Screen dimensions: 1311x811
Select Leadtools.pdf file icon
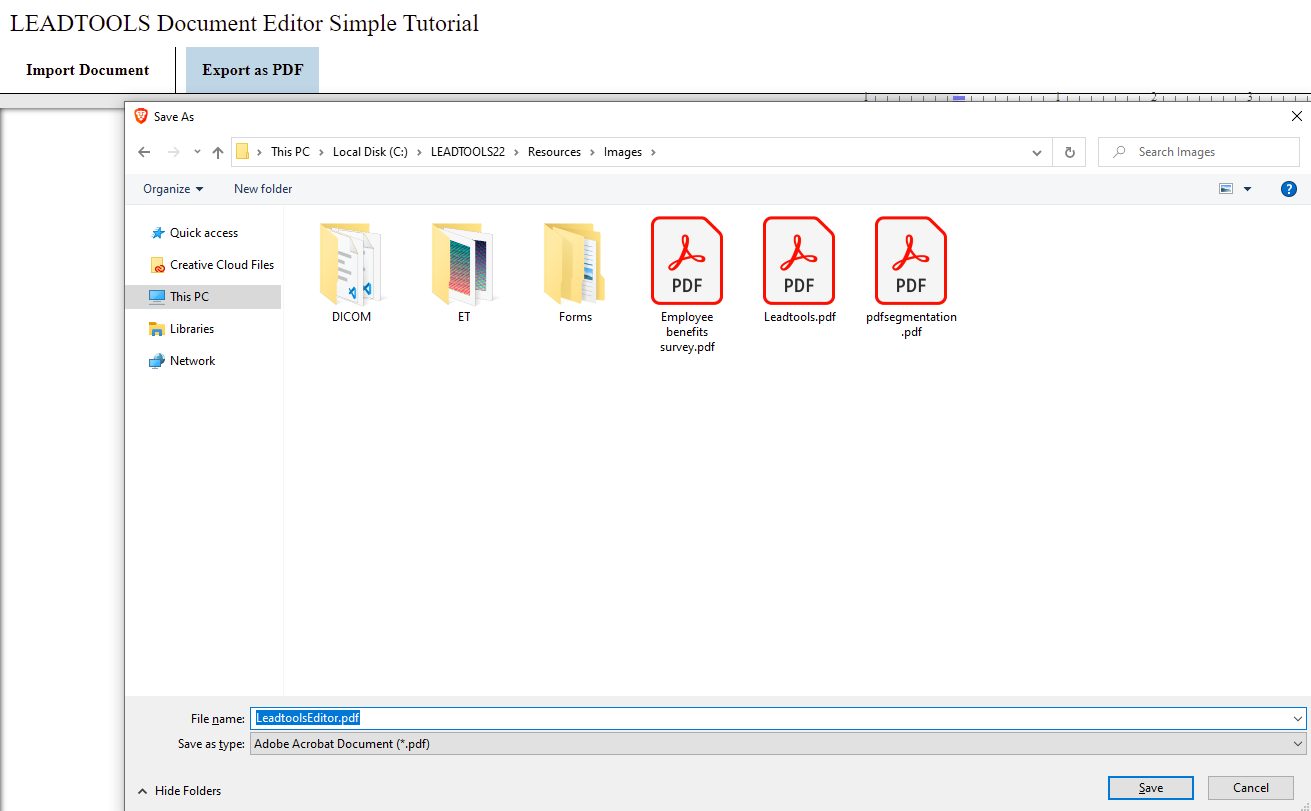[799, 260]
